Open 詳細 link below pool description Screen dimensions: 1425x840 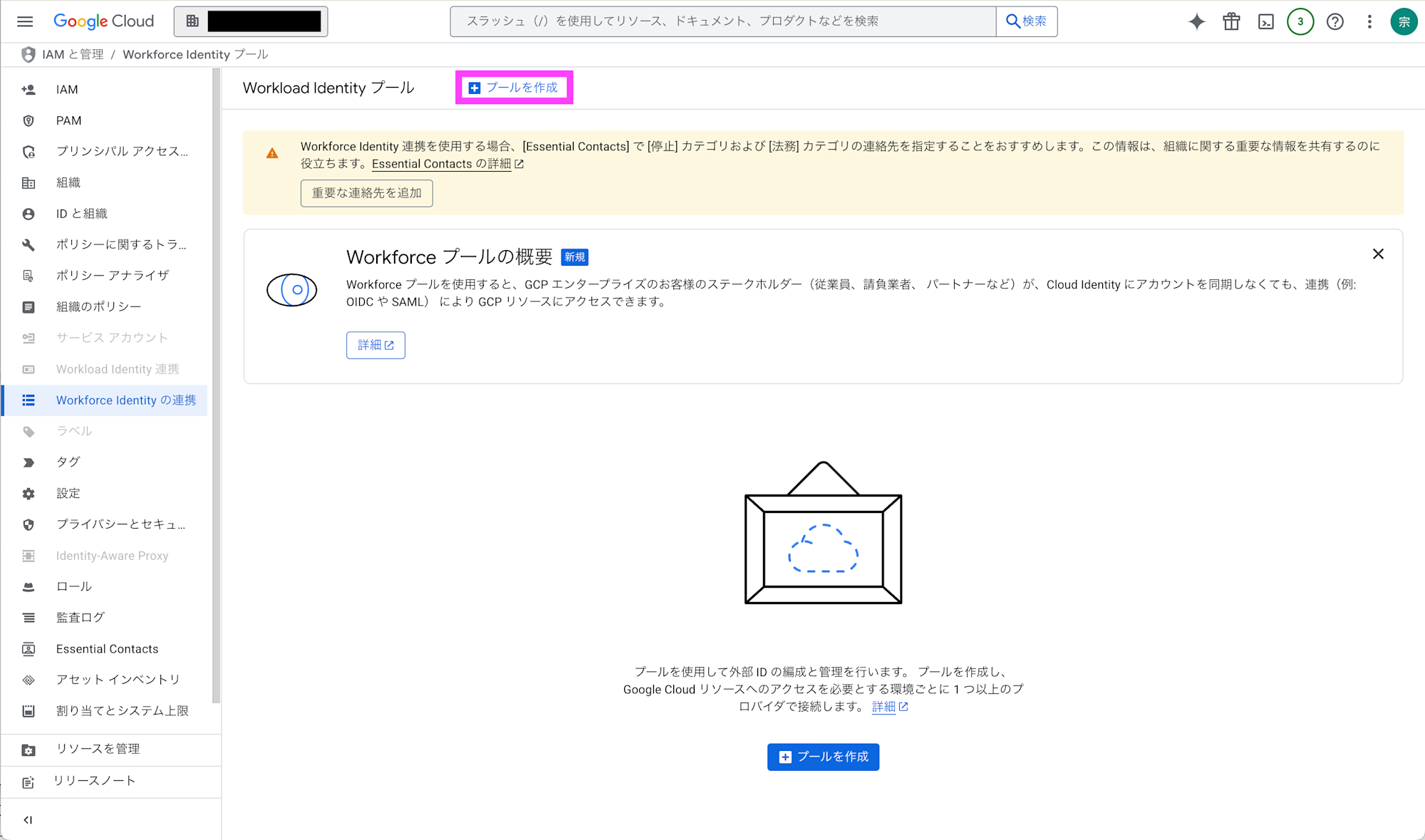coord(890,707)
